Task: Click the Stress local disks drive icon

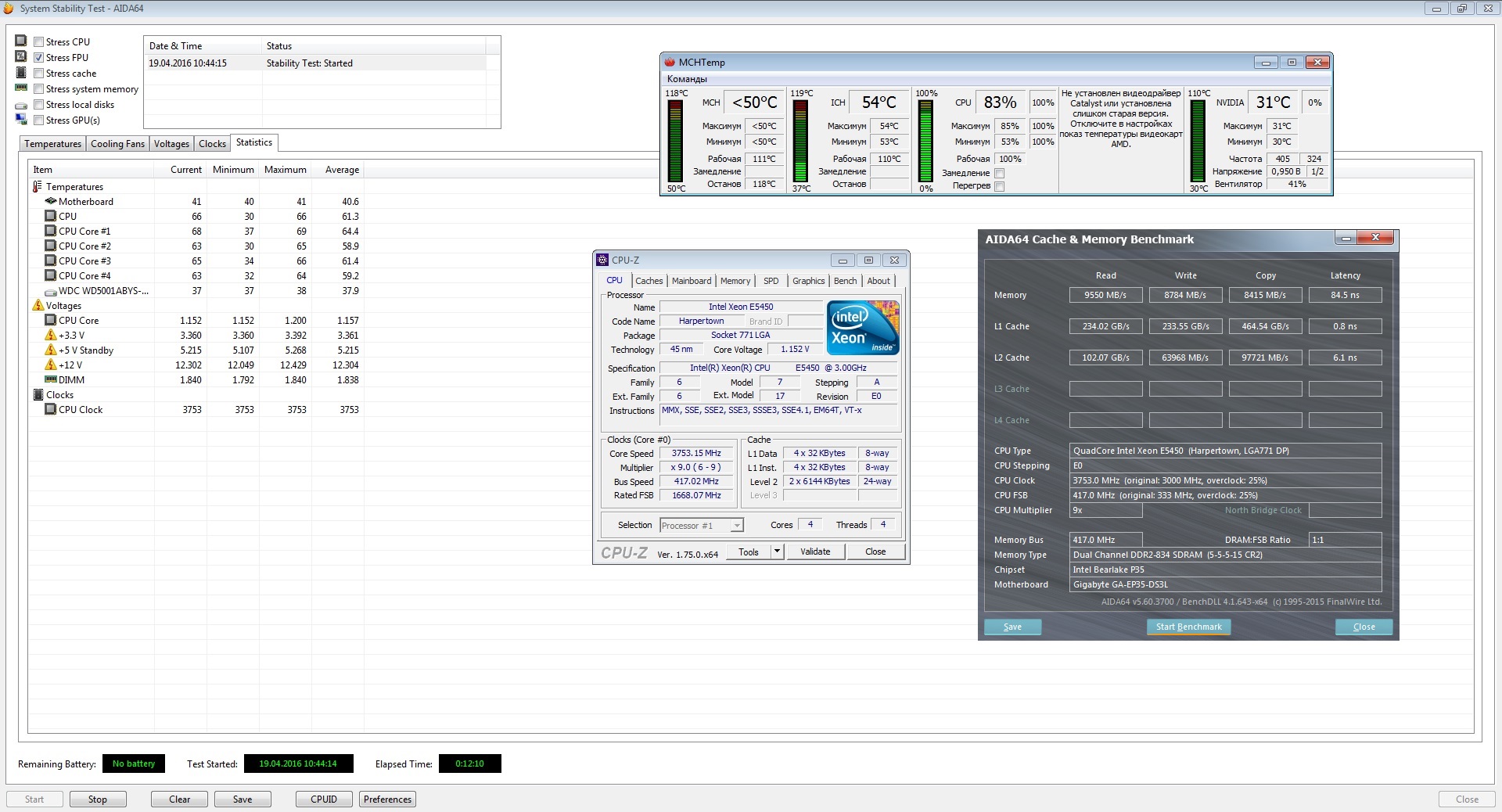Action: (21, 105)
